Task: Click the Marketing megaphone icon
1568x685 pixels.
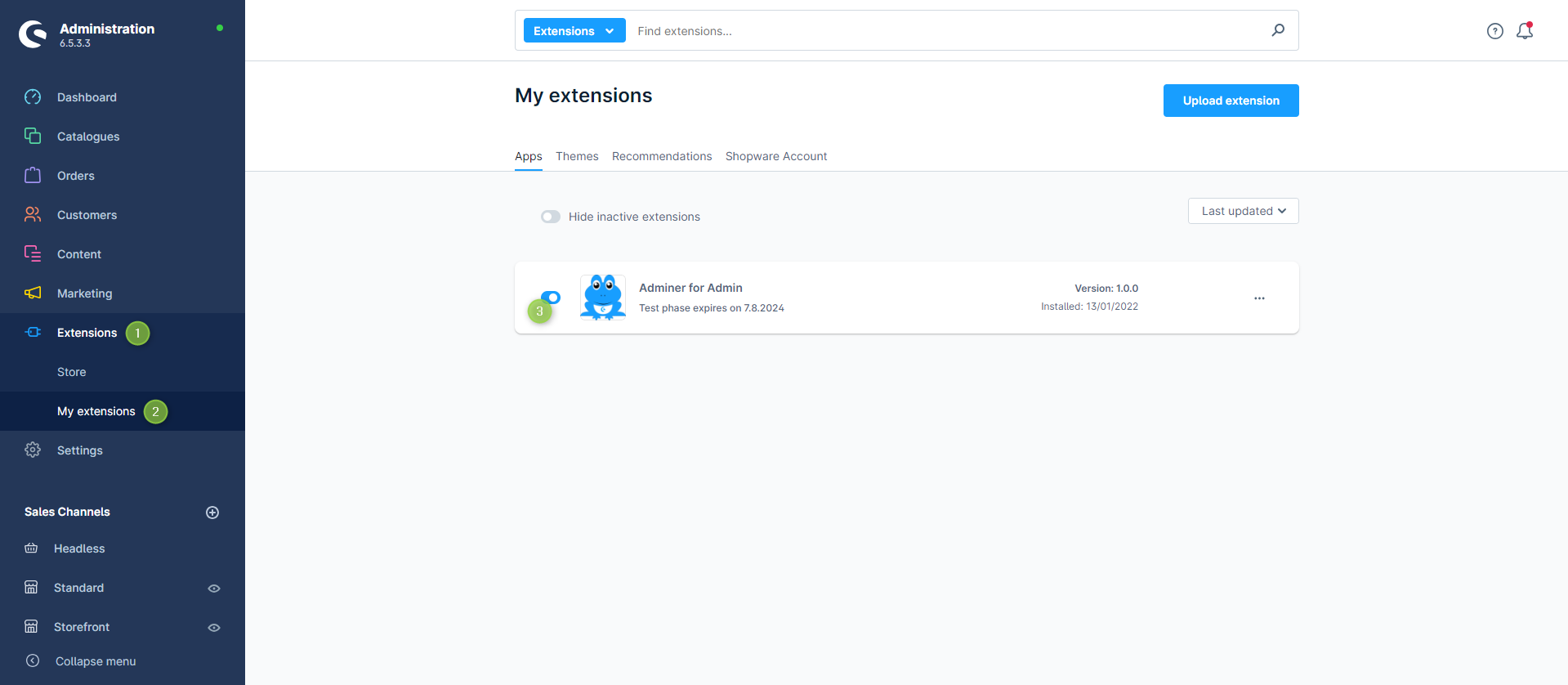Action: click(x=33, y=293)
